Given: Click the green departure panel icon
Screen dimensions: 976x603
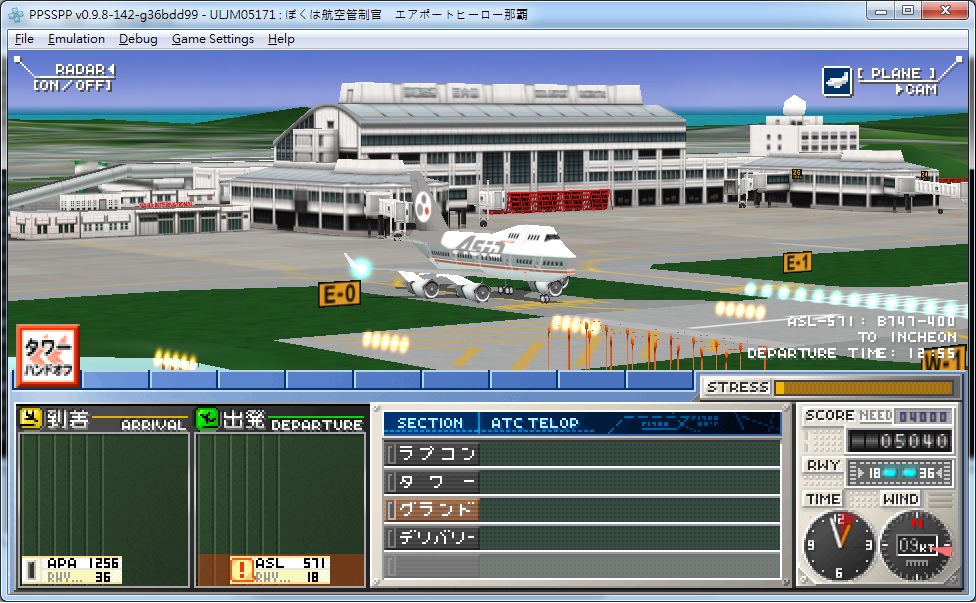Looking at the screenshot, I should tap(207, 419).
